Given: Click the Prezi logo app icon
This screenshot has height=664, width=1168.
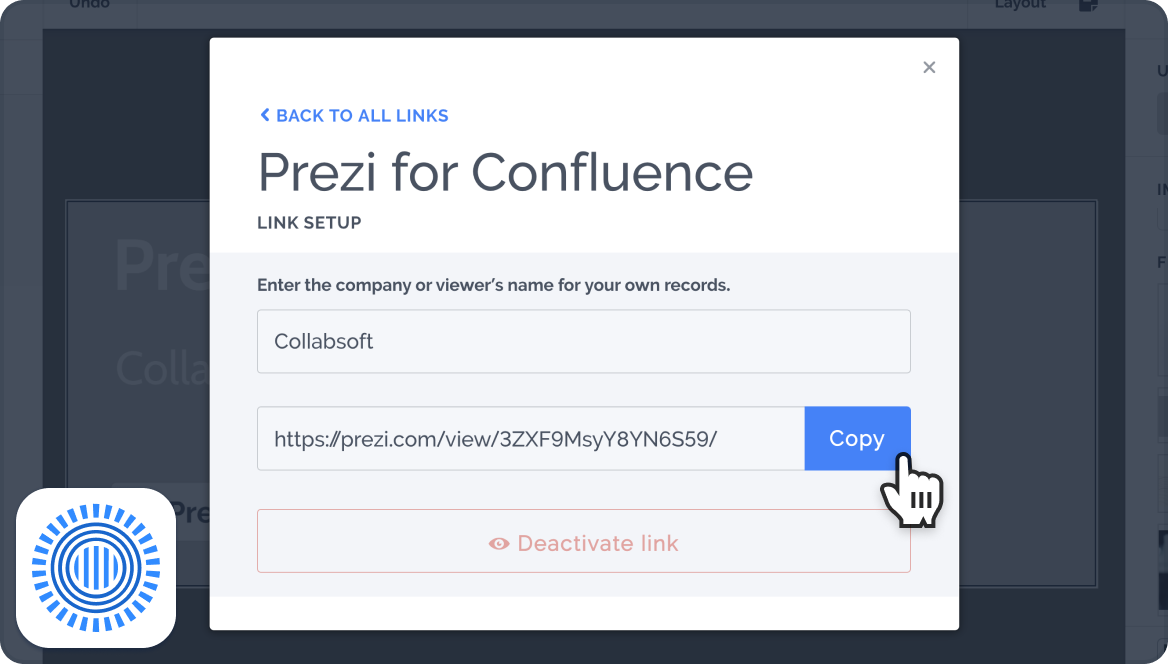Looking at the screenshot, I should coord(96,568).
